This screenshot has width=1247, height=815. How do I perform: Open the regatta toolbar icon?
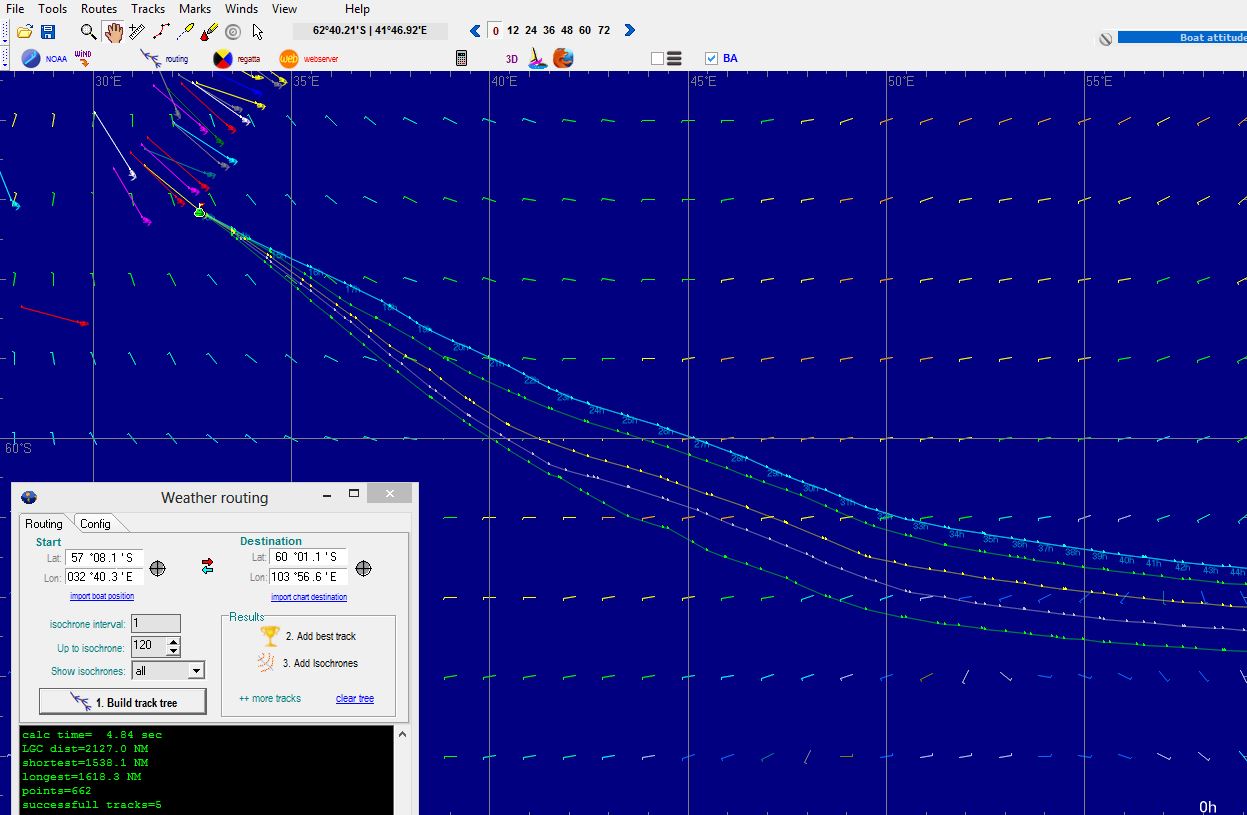pyautogui.click(x=222, y=59)
